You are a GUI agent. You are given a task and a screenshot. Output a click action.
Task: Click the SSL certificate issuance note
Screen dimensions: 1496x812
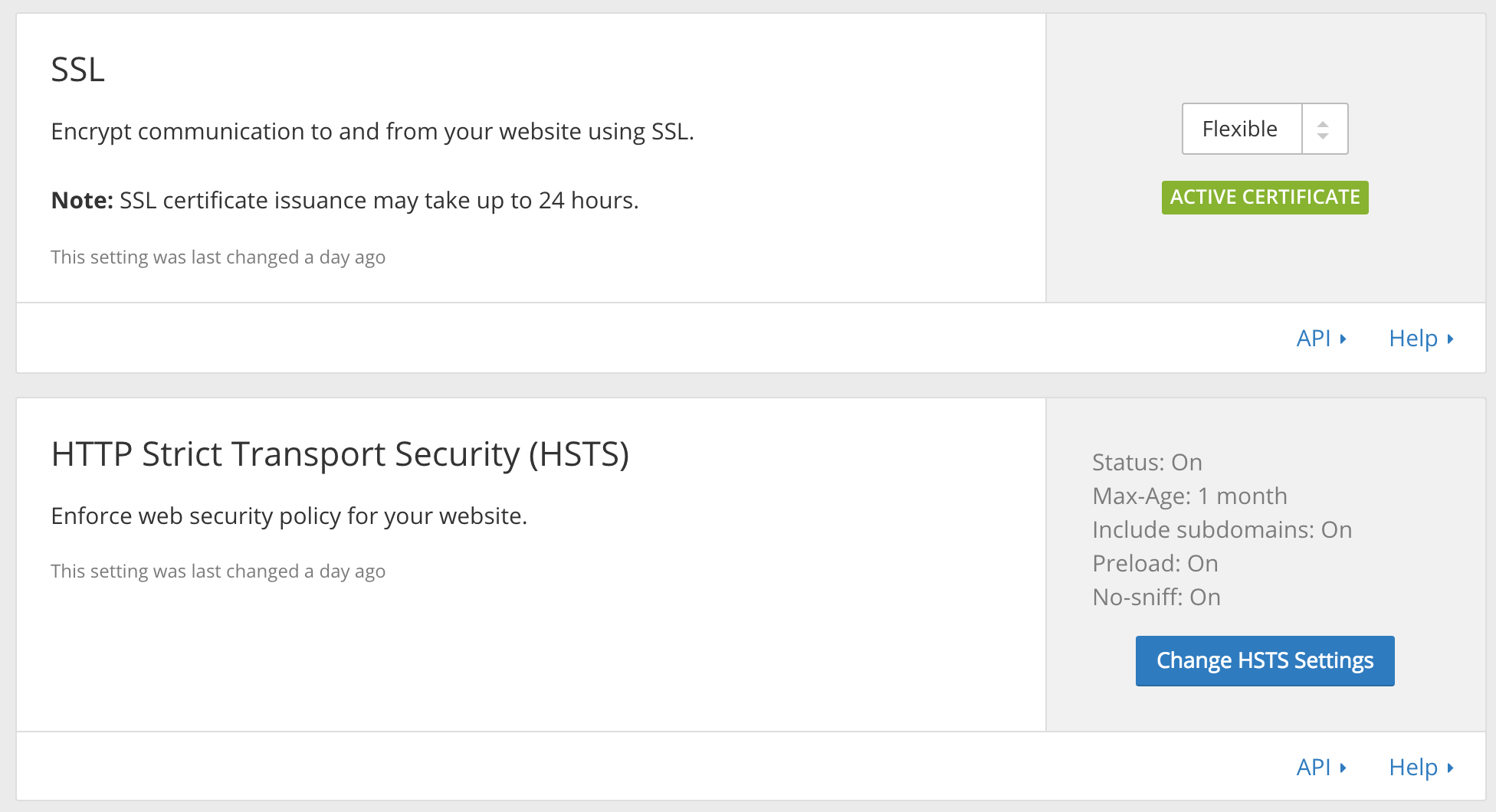point(345,201)
